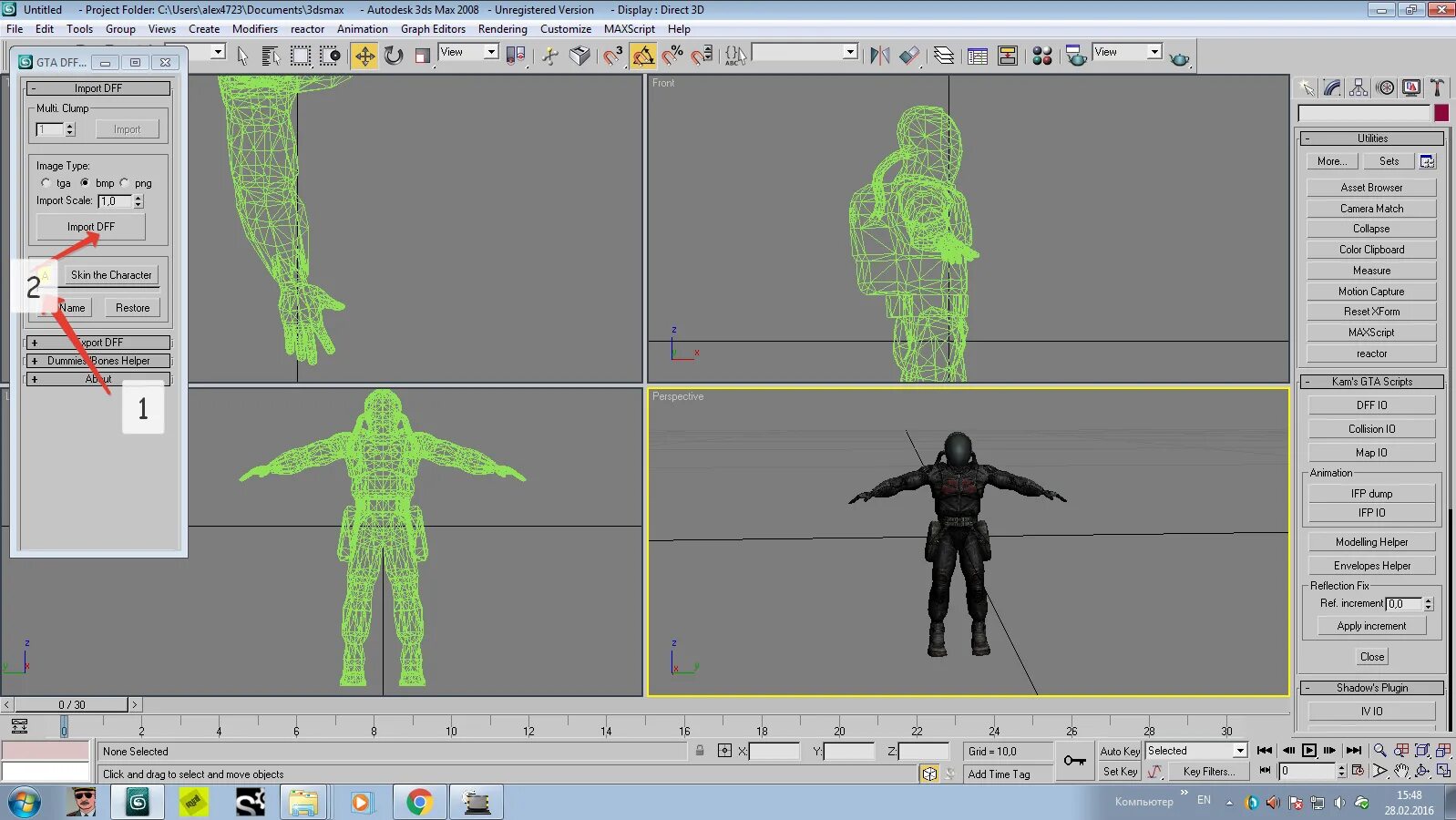The height and width of the screenshot is (820, 1456).
Task: Open the Layer Manager icon
Action: [944, 56]
